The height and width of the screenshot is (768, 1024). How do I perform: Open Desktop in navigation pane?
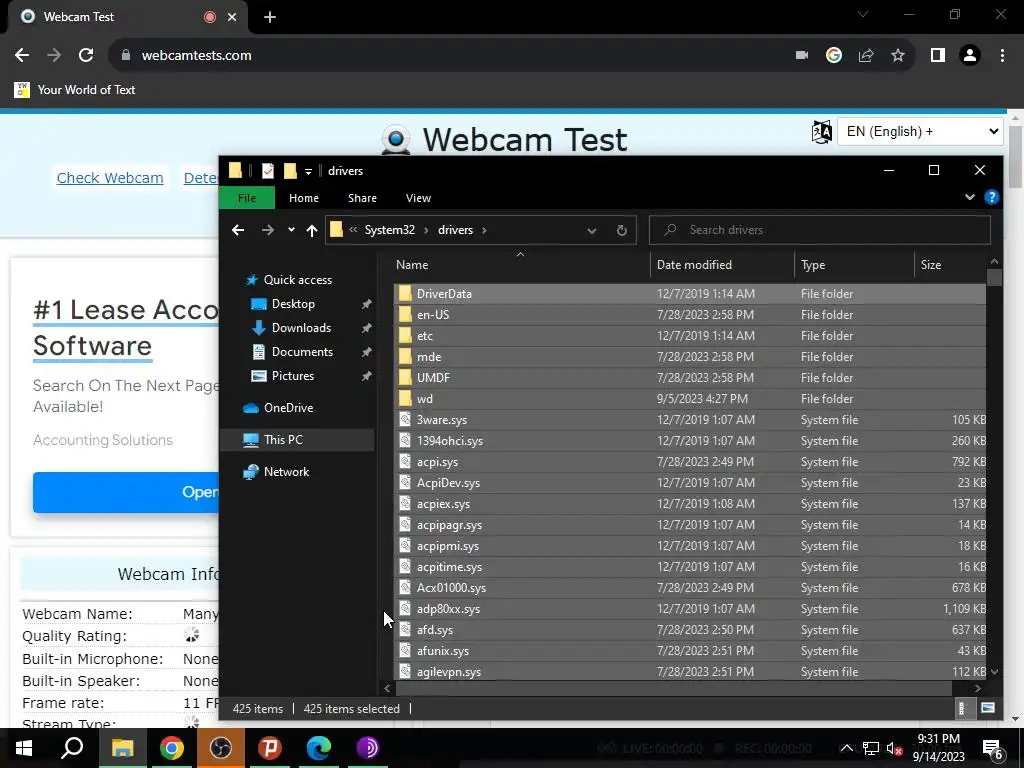coord(293,304)
